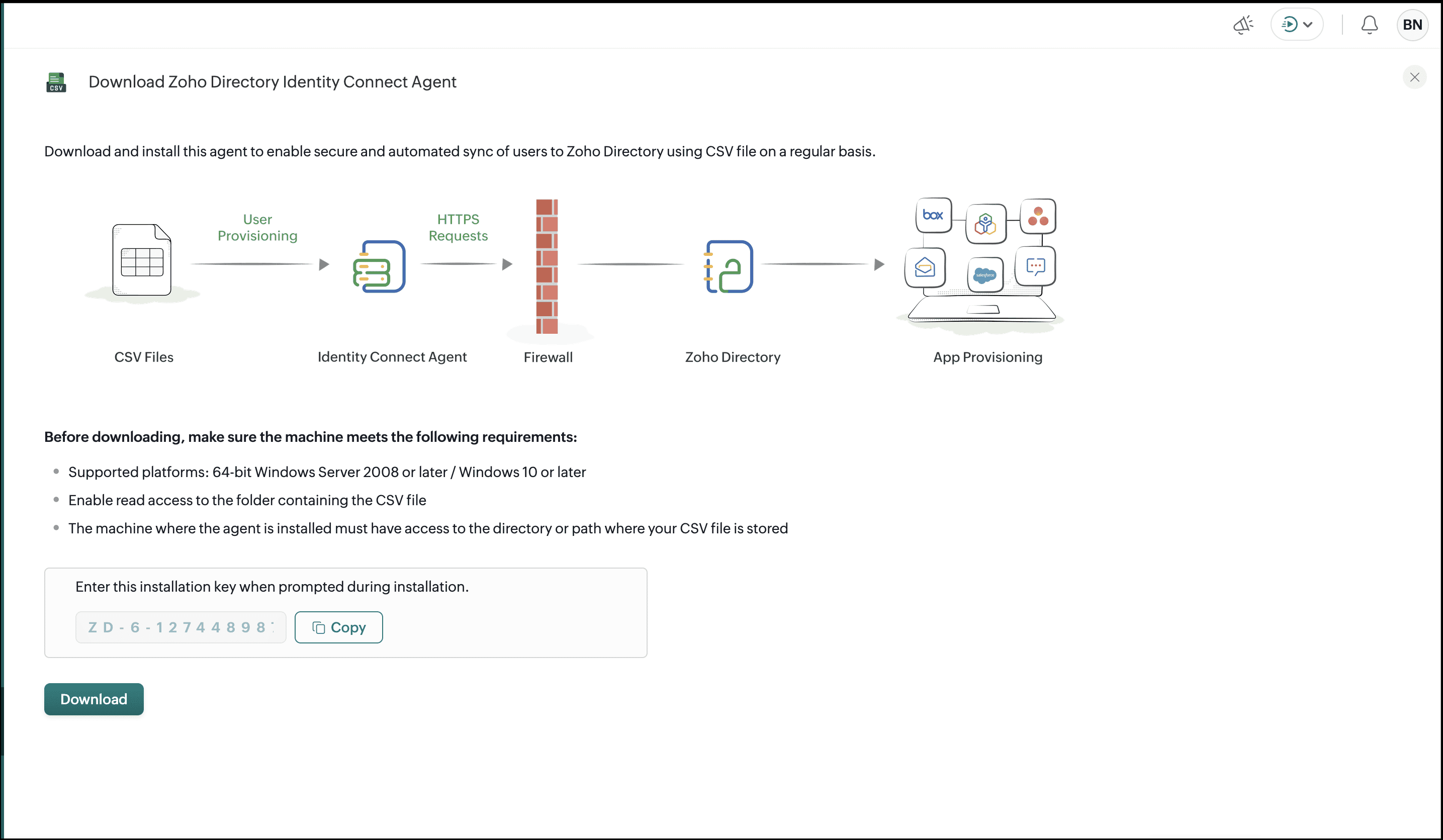Click the 'Identity Connect Agent' caption
The width and height of the screenshot is (1443, 840).
pos(392,357)
